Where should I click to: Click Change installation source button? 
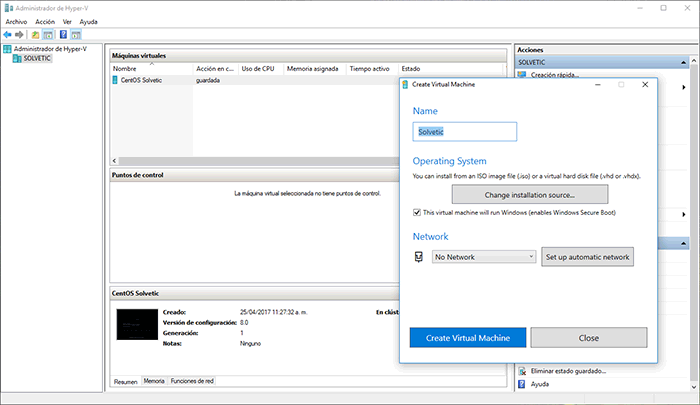click(530, 195)
